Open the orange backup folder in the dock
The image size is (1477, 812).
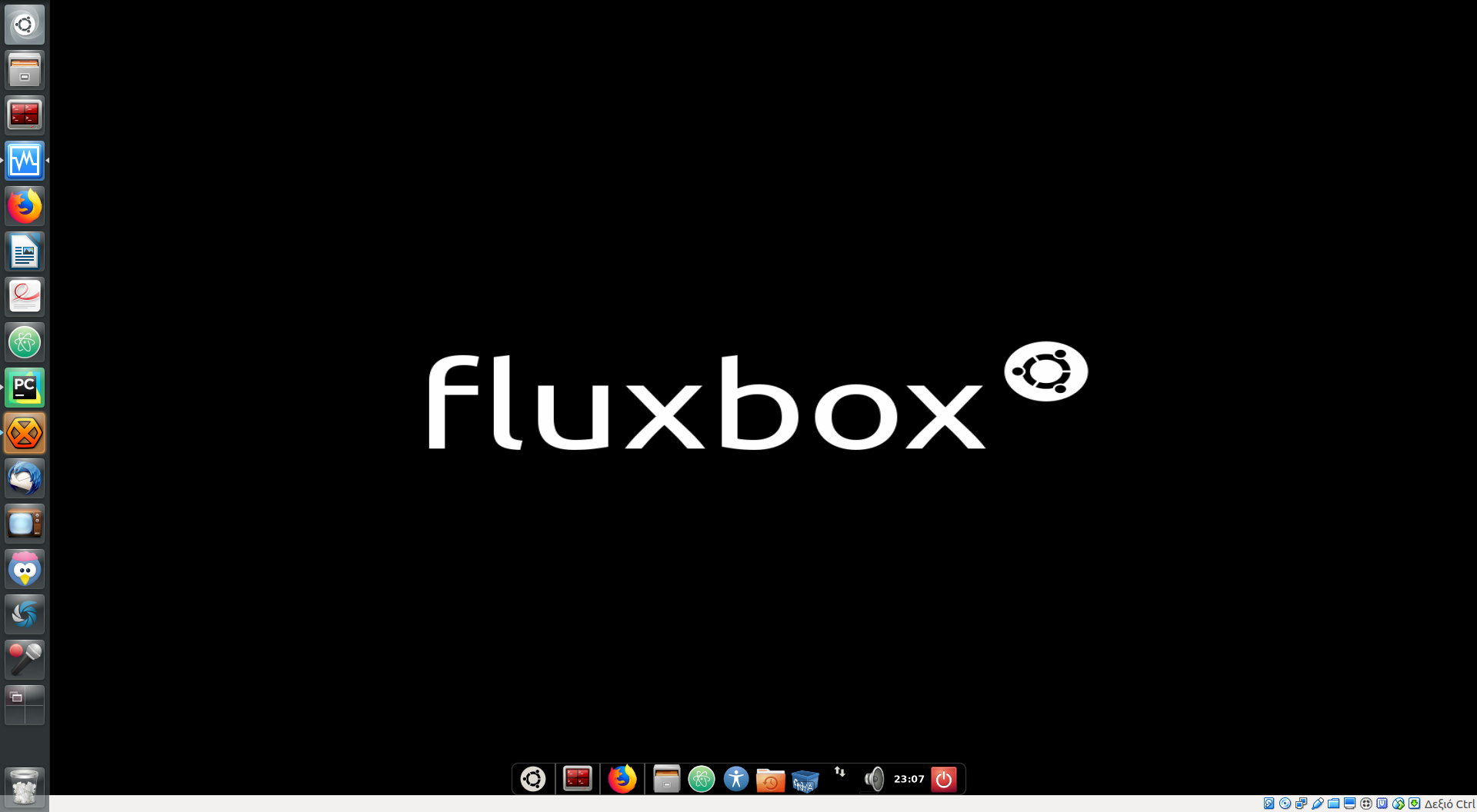(770, 780)
